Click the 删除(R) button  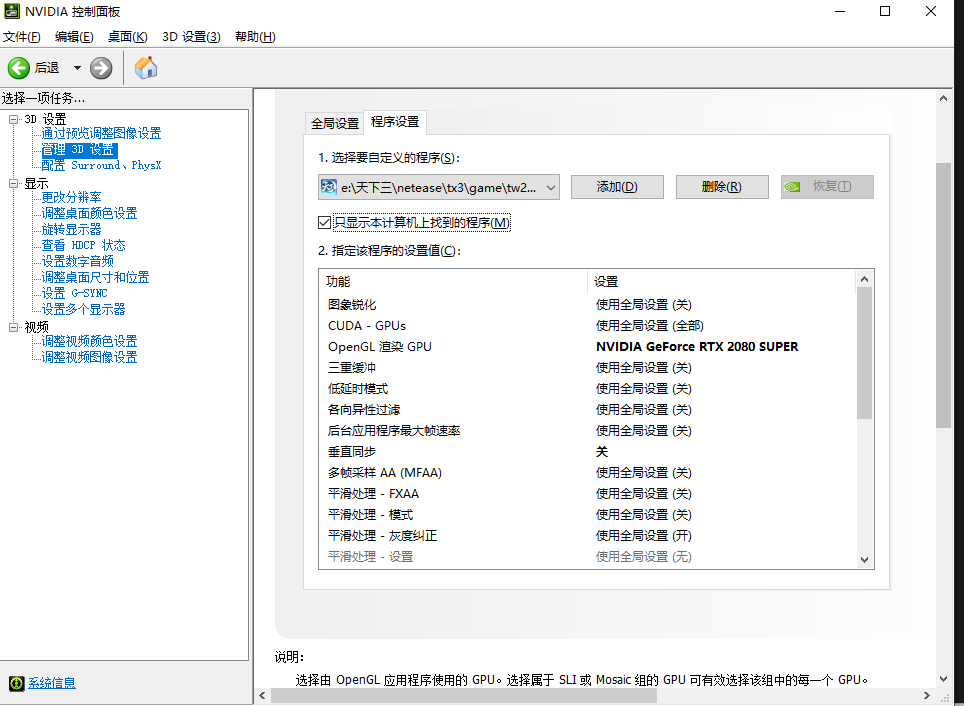pos(722,187)
